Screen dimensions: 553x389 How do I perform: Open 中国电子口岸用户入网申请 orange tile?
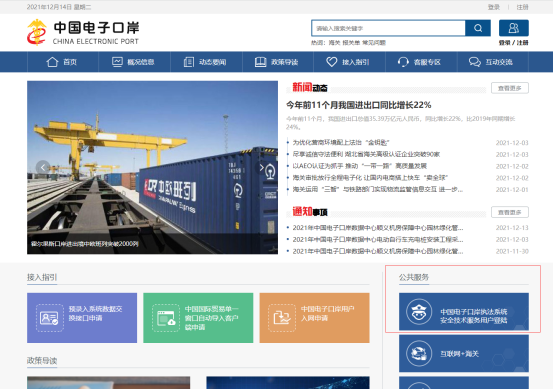point(315,318)
